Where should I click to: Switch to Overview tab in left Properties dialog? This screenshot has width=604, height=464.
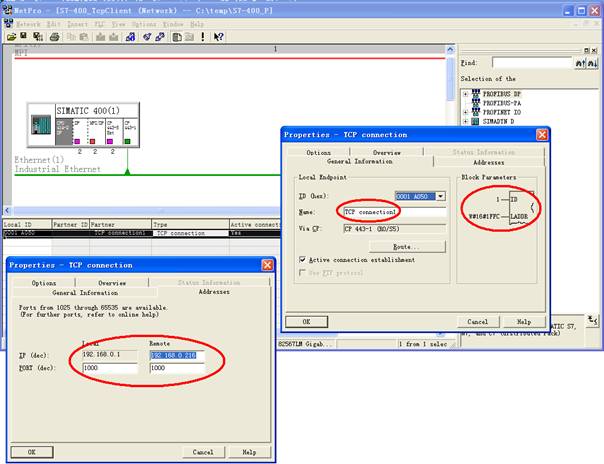pos(112,283)
